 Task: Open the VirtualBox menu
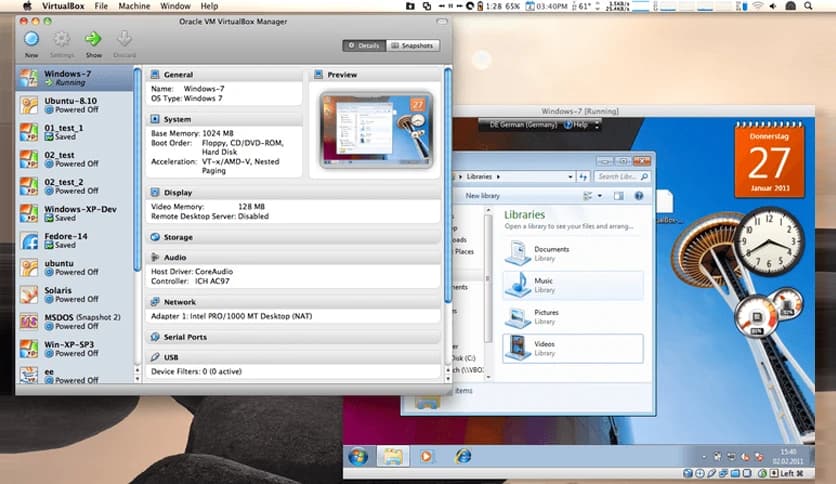click(x=63, y=6)
